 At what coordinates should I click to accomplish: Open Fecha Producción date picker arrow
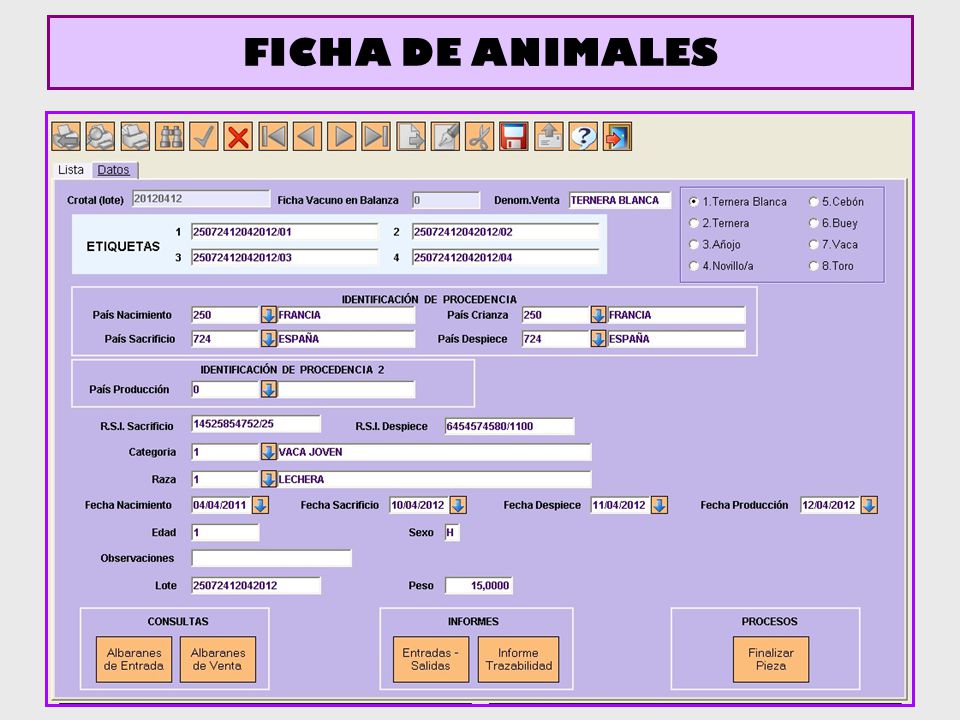click(x=869, y=505)
